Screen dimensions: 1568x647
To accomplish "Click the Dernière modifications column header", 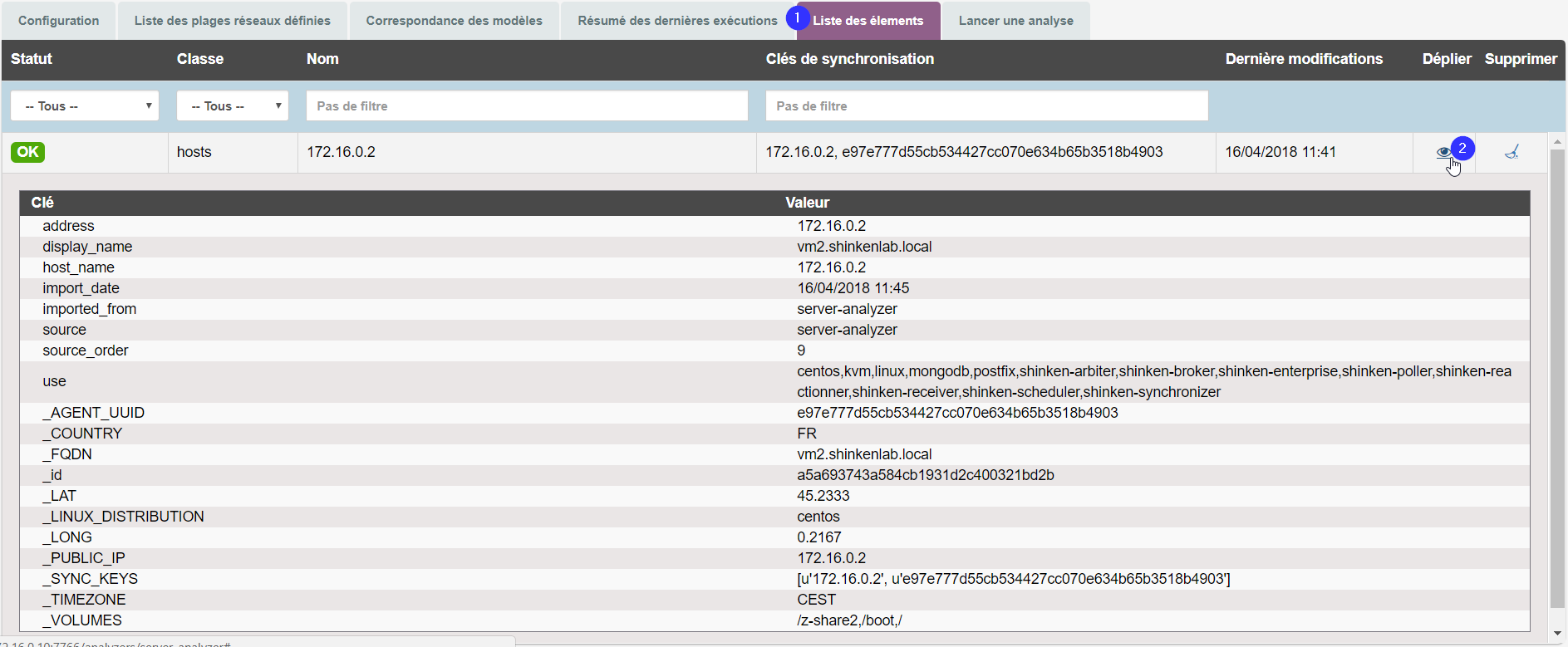I will pyautogui.click(x=1304, y=59).
